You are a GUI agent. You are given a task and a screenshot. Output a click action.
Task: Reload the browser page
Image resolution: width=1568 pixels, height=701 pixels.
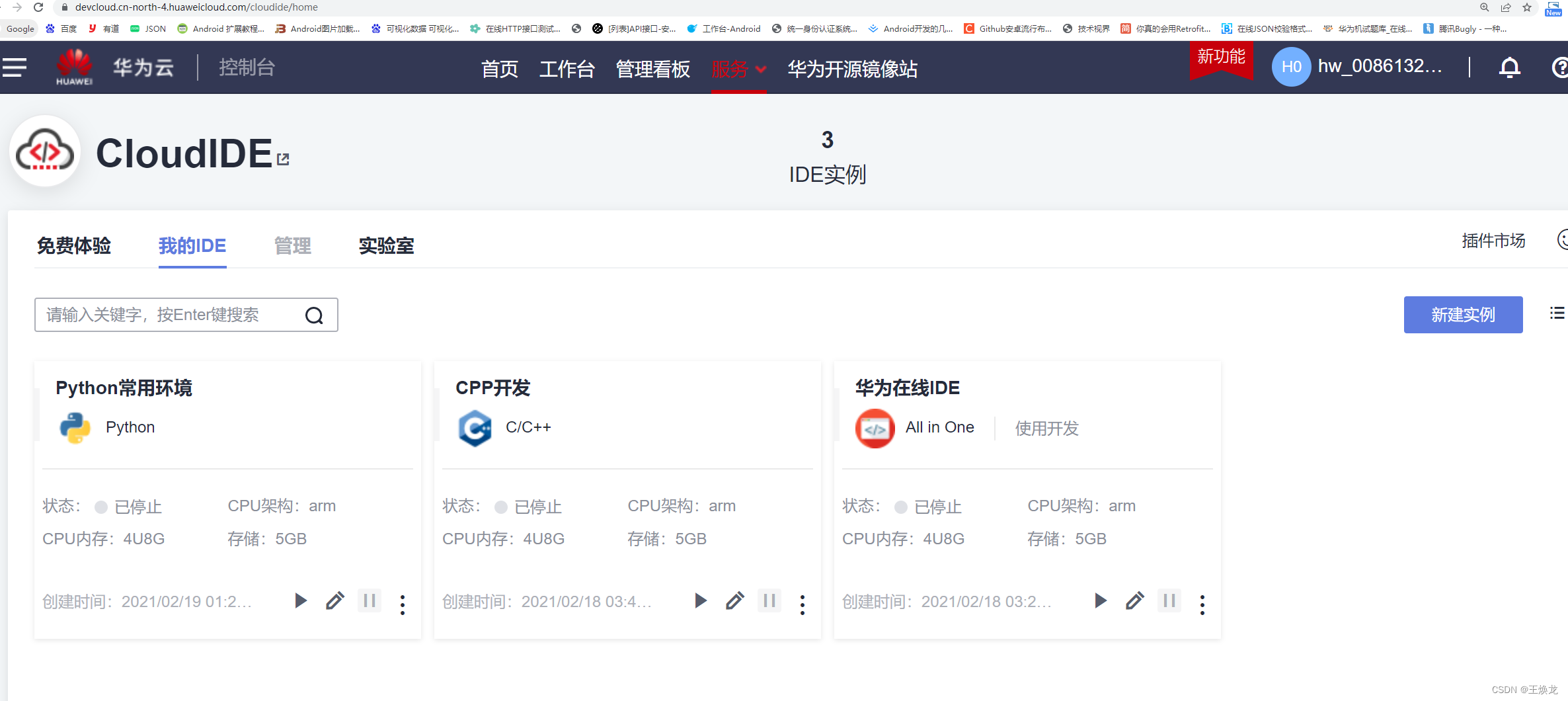(x=38, y=7)
